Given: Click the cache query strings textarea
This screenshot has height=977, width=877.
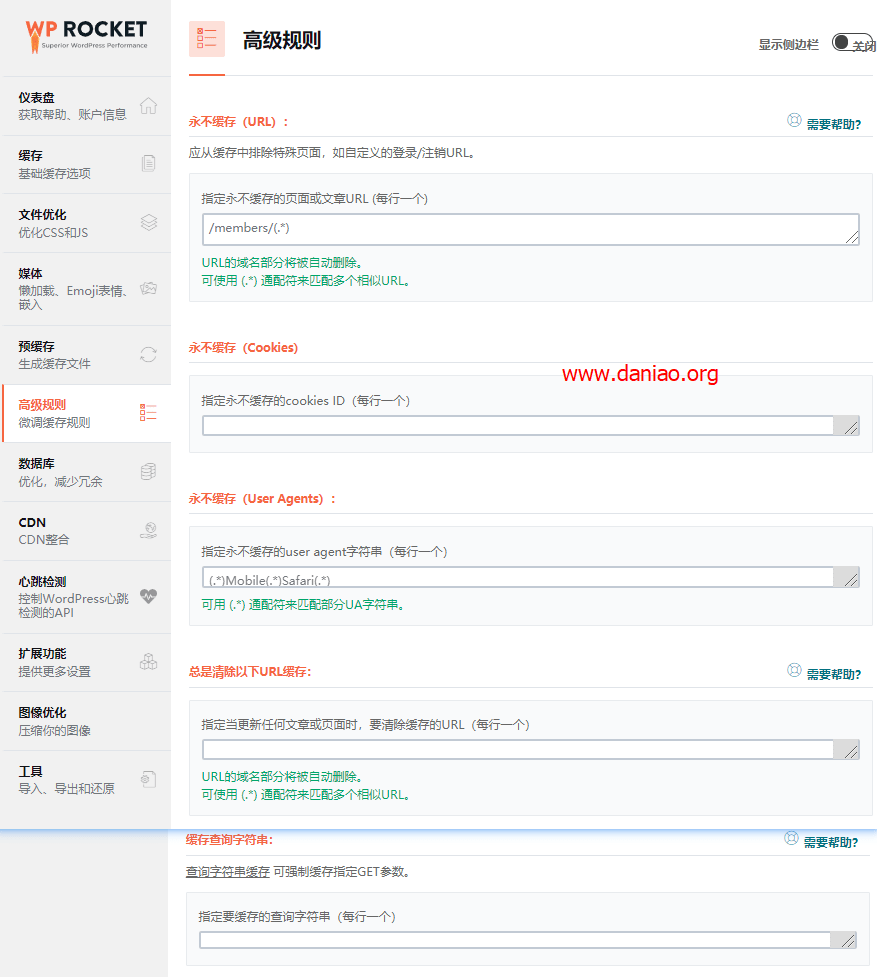Looking at the screenshot, I should tap(528, 940).
